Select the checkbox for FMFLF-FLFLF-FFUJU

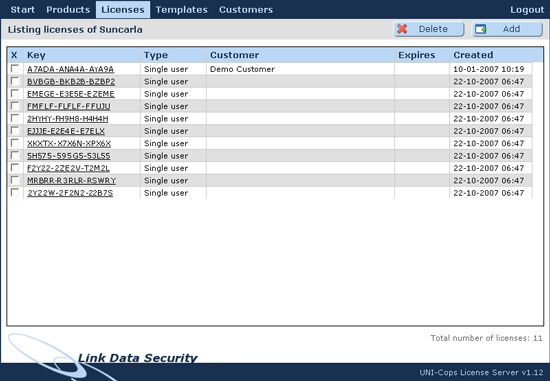(15, 106)
